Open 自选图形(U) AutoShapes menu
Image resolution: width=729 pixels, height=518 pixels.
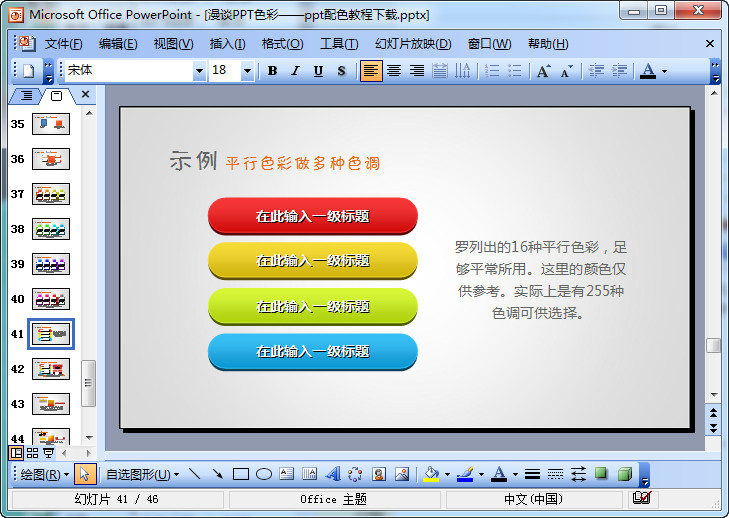(142, 474)
